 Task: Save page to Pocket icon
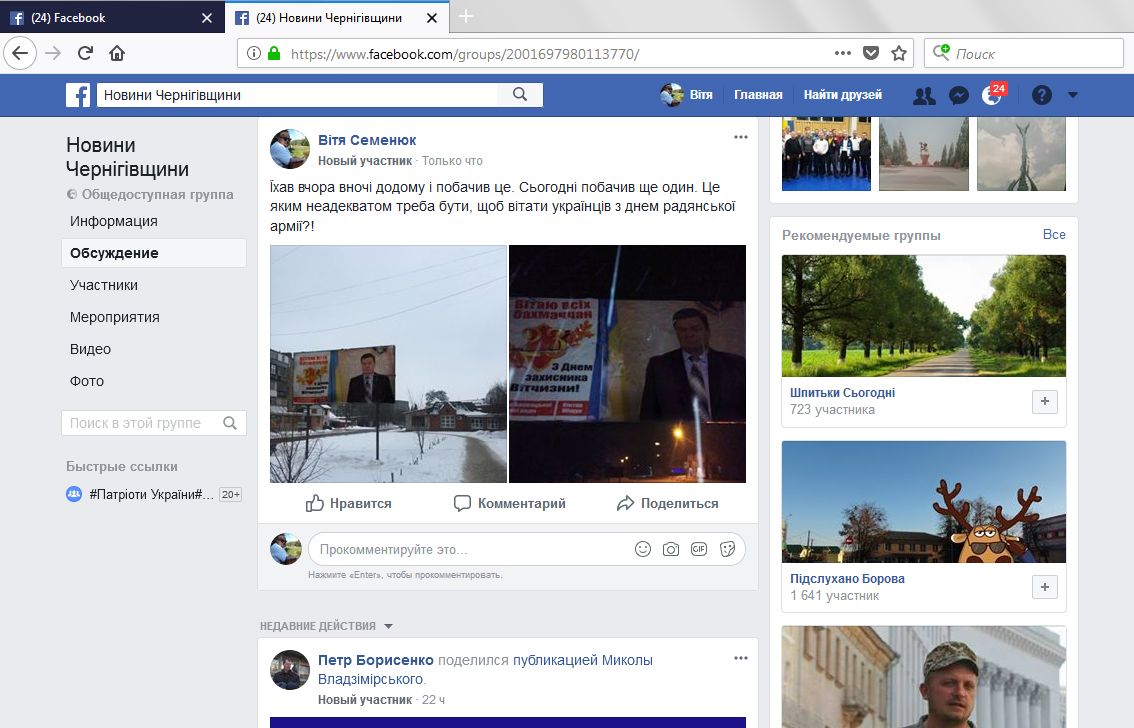point(871,53)
